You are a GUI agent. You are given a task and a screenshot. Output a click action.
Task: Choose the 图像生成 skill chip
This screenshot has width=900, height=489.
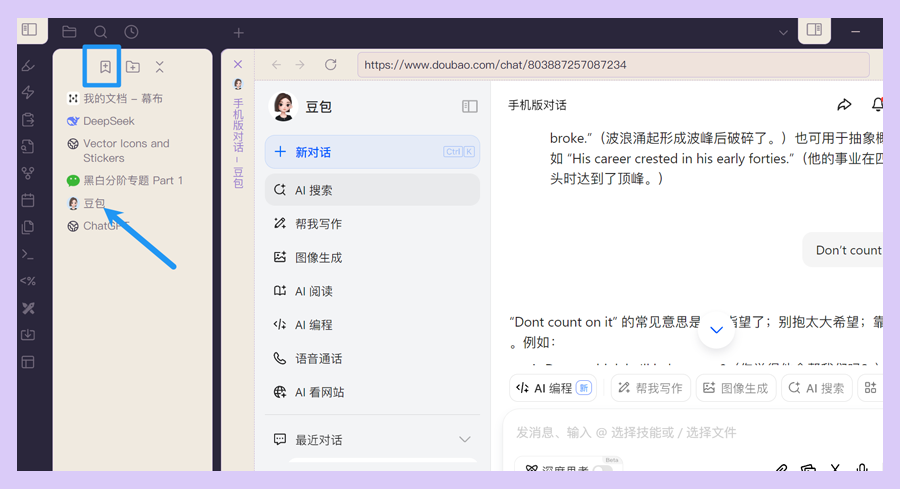pos(736,389)
